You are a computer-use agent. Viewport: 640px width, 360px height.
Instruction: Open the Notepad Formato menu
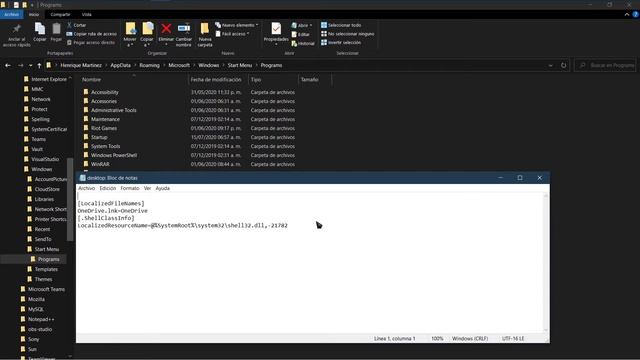(130, 188)
